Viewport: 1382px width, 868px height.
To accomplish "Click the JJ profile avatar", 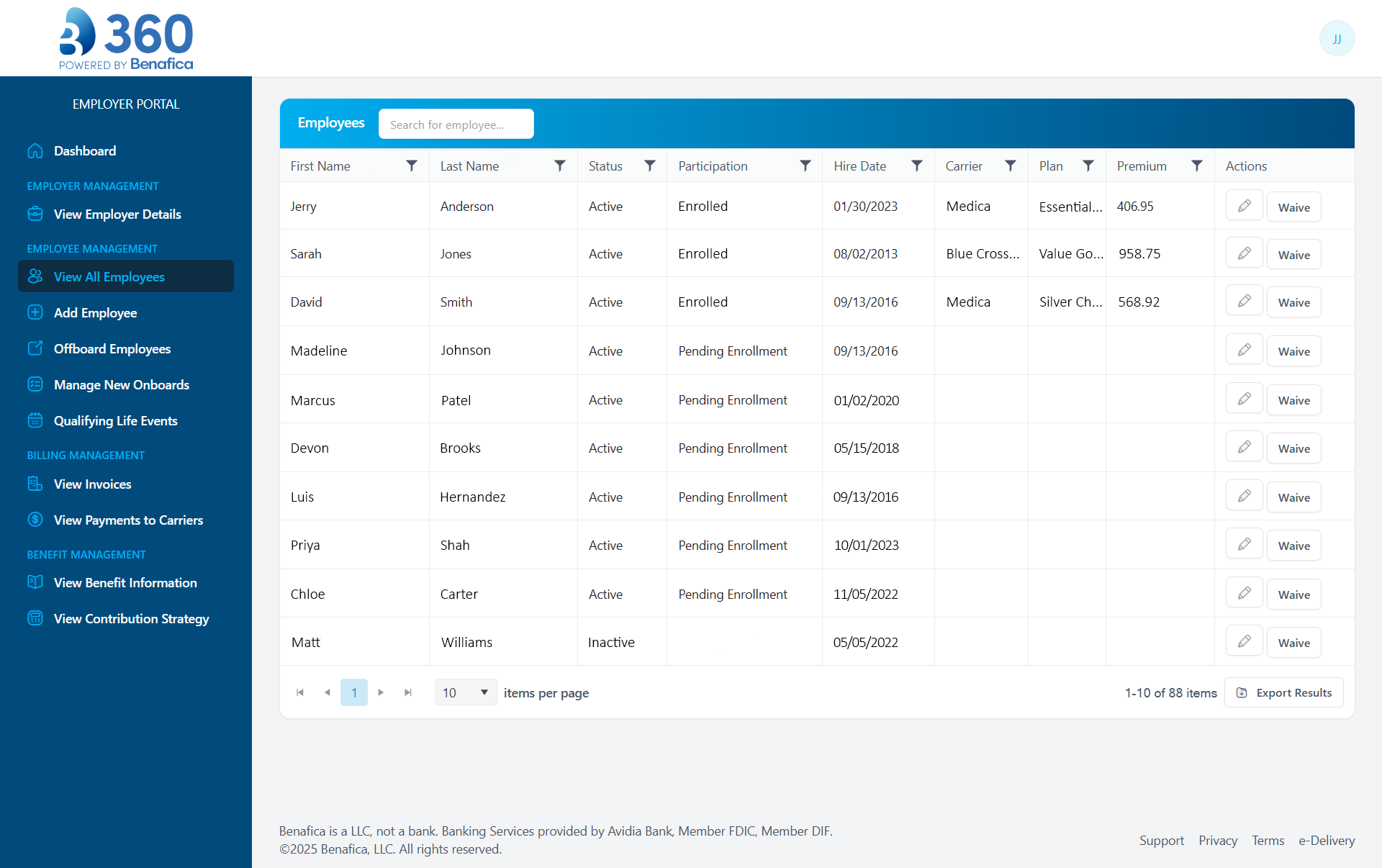I will (1337, 38).
